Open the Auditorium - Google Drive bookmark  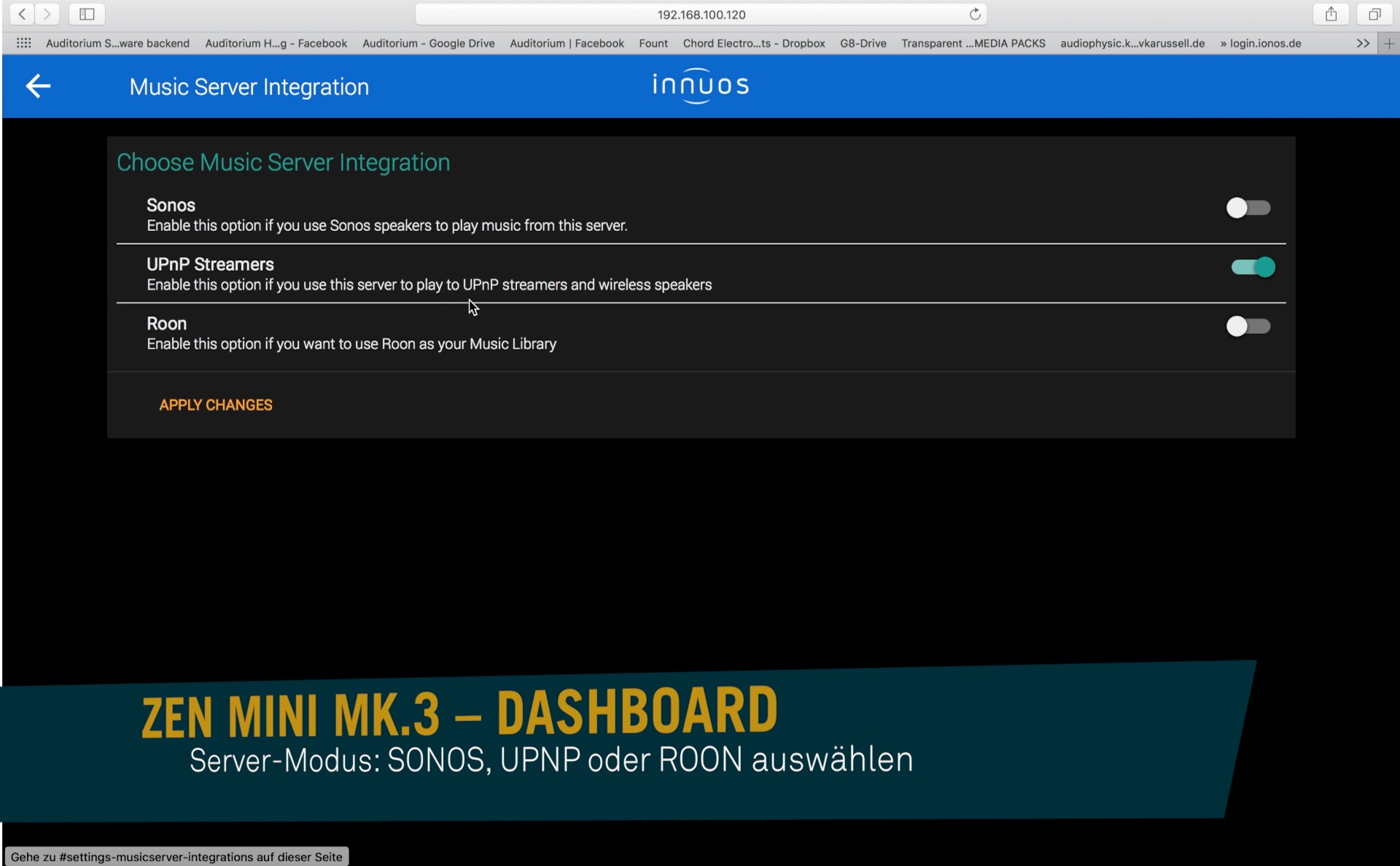(429, 43)
